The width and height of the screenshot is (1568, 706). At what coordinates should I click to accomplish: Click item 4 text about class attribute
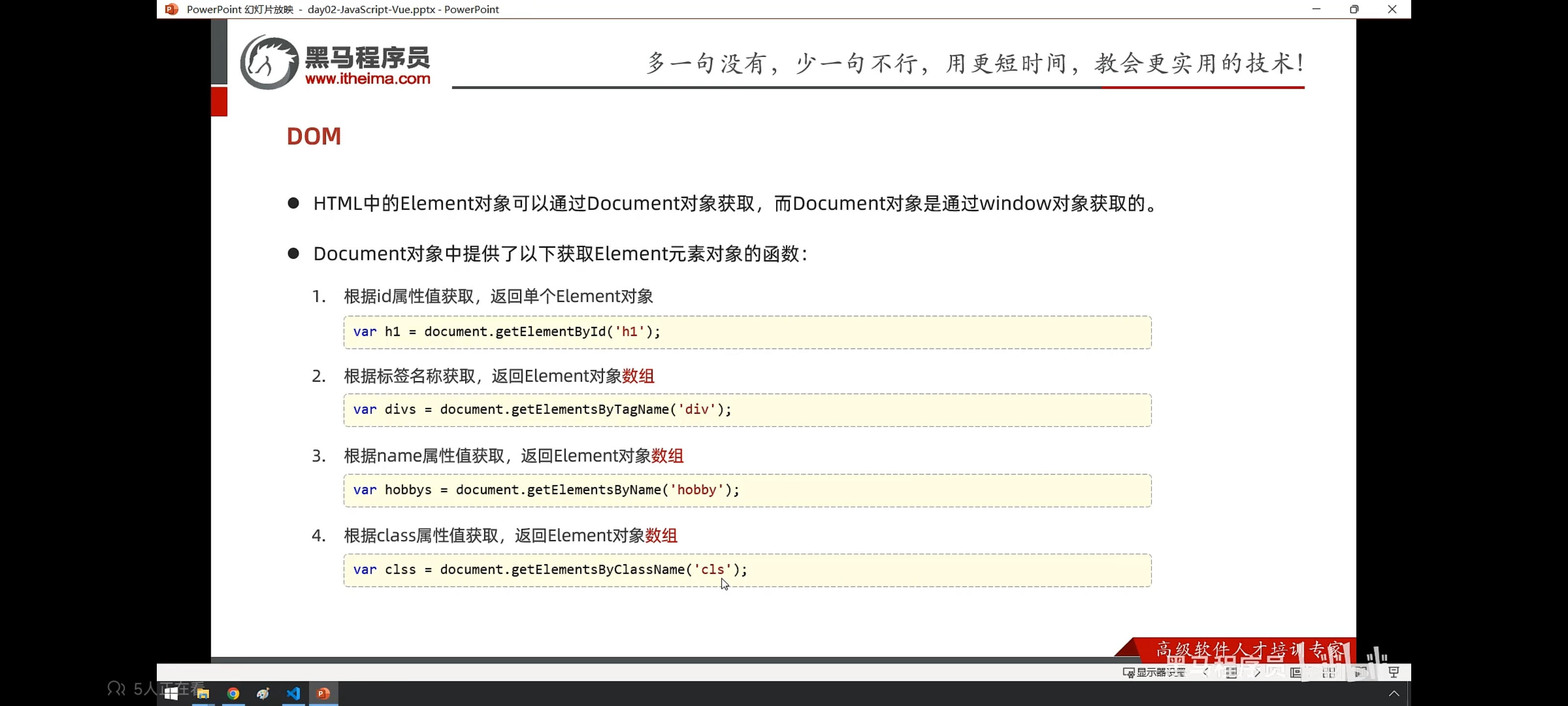click(511, 535)
